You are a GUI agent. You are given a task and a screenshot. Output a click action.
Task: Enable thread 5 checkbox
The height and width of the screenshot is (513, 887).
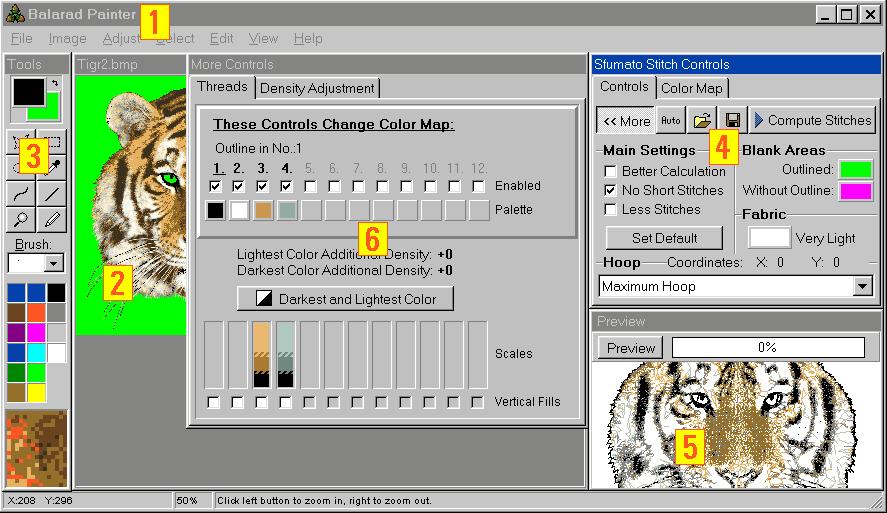310,186
